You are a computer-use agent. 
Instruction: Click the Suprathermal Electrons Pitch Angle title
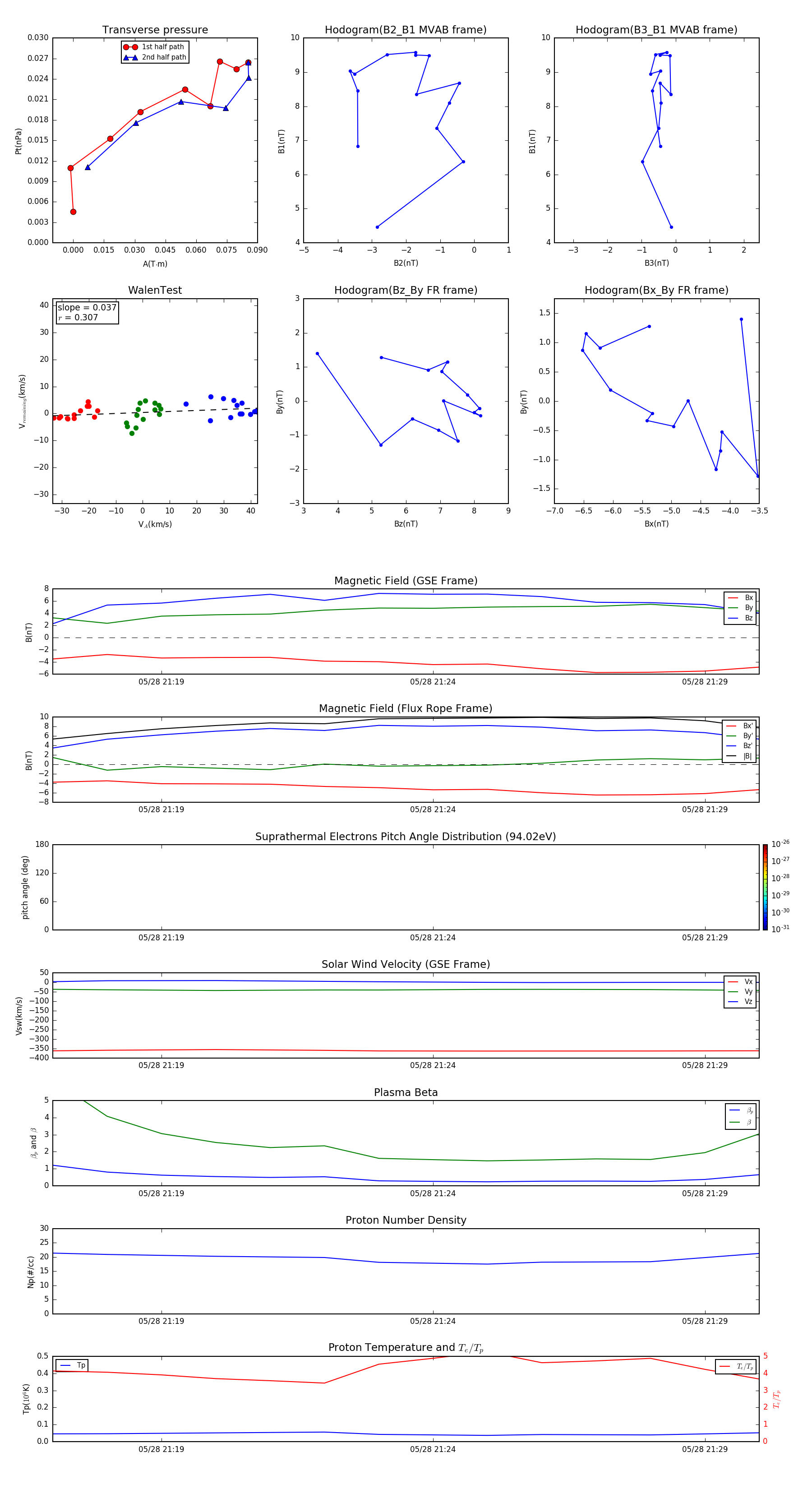(406, 837)
